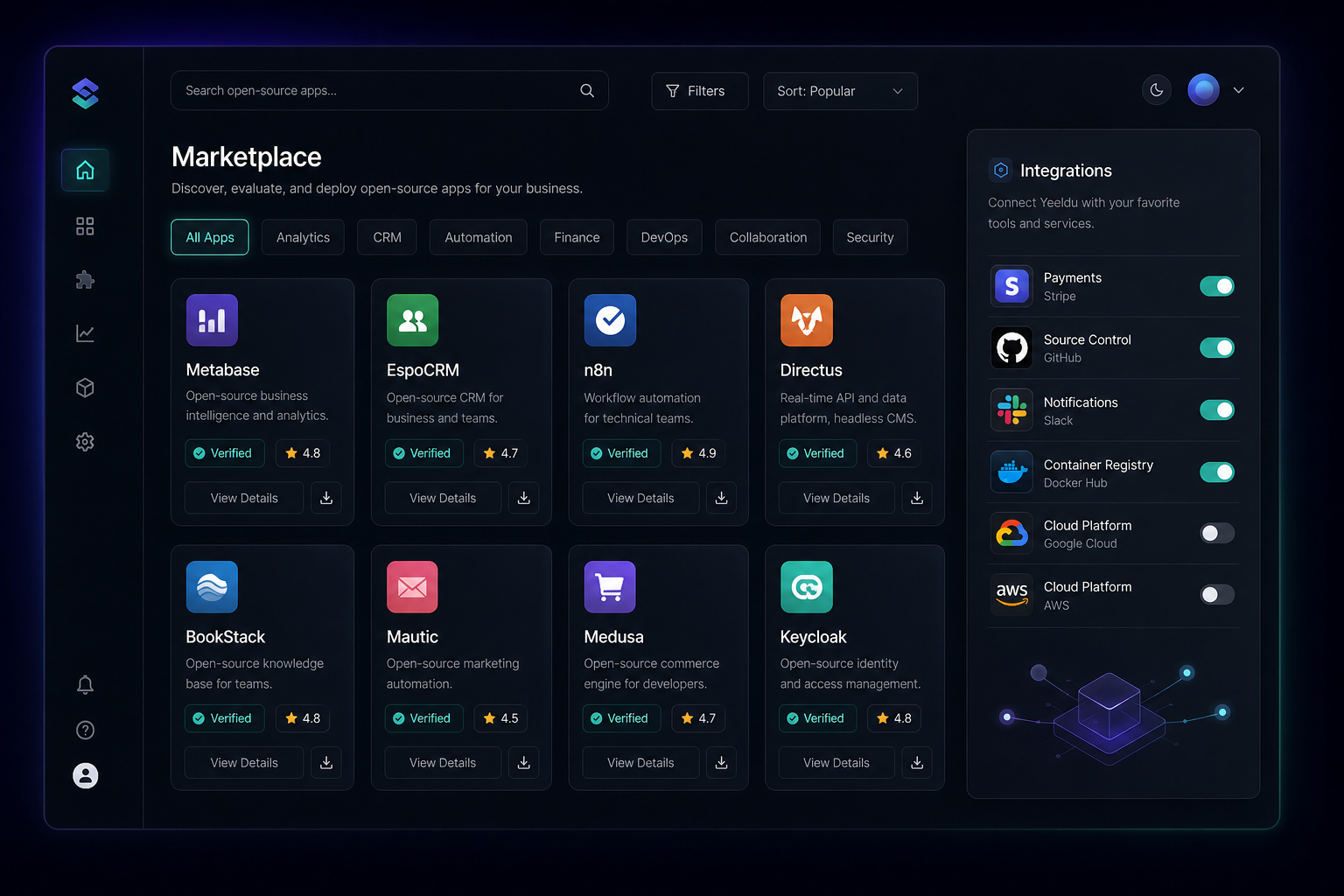This screenshot has width=1344, height=896.
Task: Disable the Slack Notifications toggle
Action: click(1217, 410)
